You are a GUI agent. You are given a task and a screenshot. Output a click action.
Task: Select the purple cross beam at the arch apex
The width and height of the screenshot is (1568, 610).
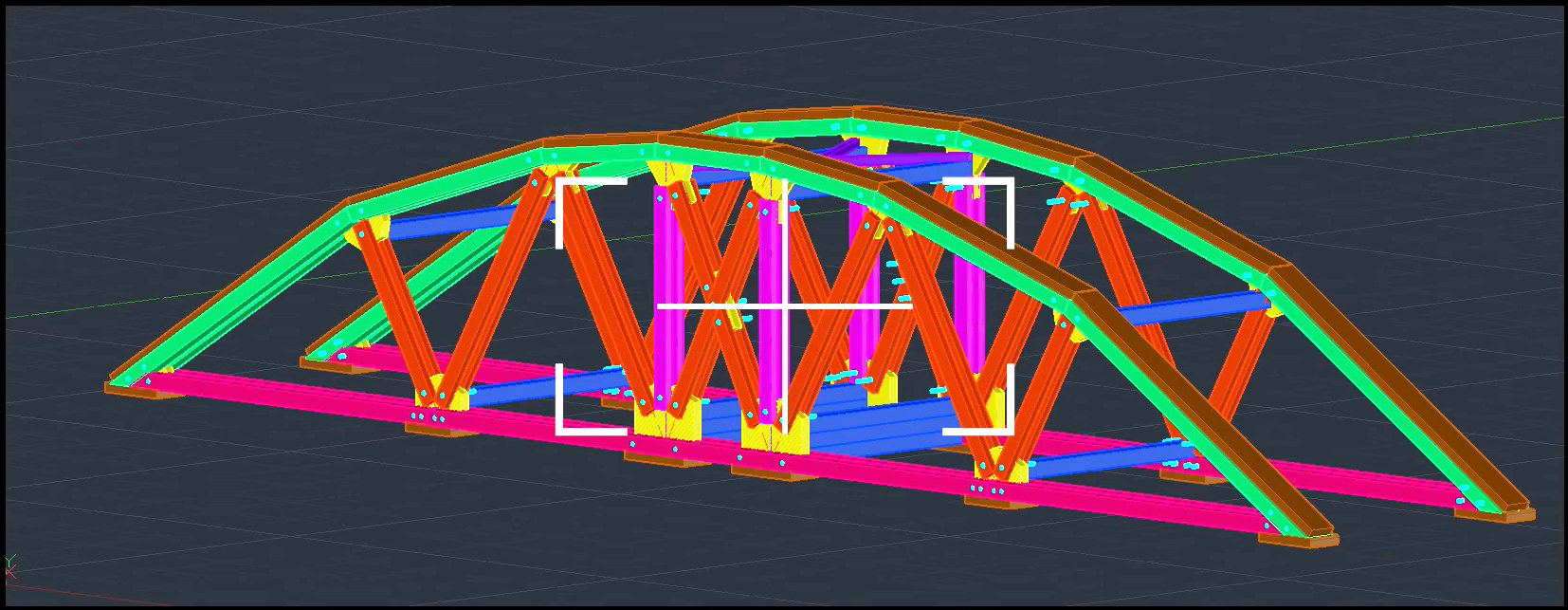coord(839,150)
